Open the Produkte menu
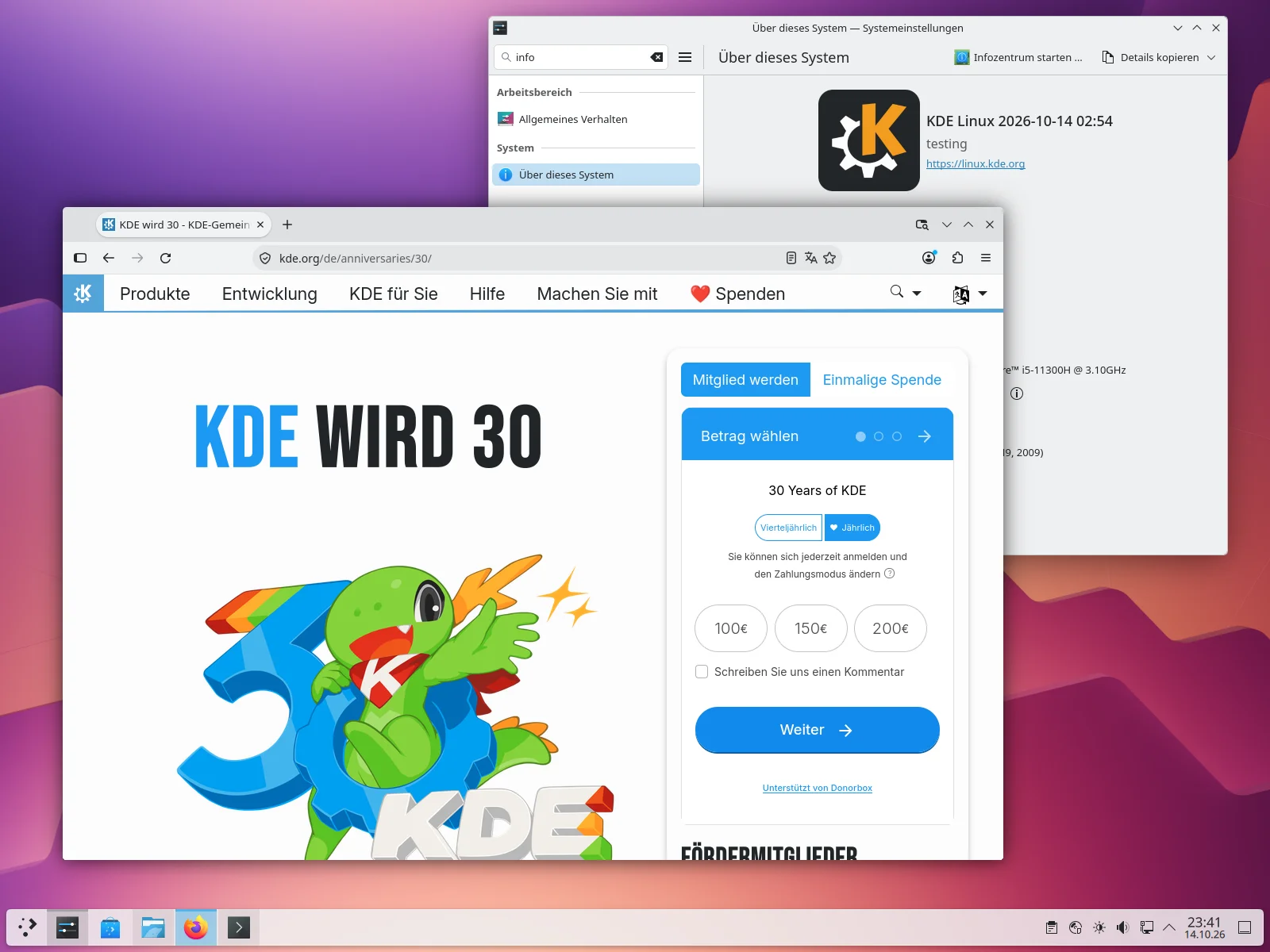Image resolution: width=1270 pixels, height=952 pixels. [x=155, y=294]
